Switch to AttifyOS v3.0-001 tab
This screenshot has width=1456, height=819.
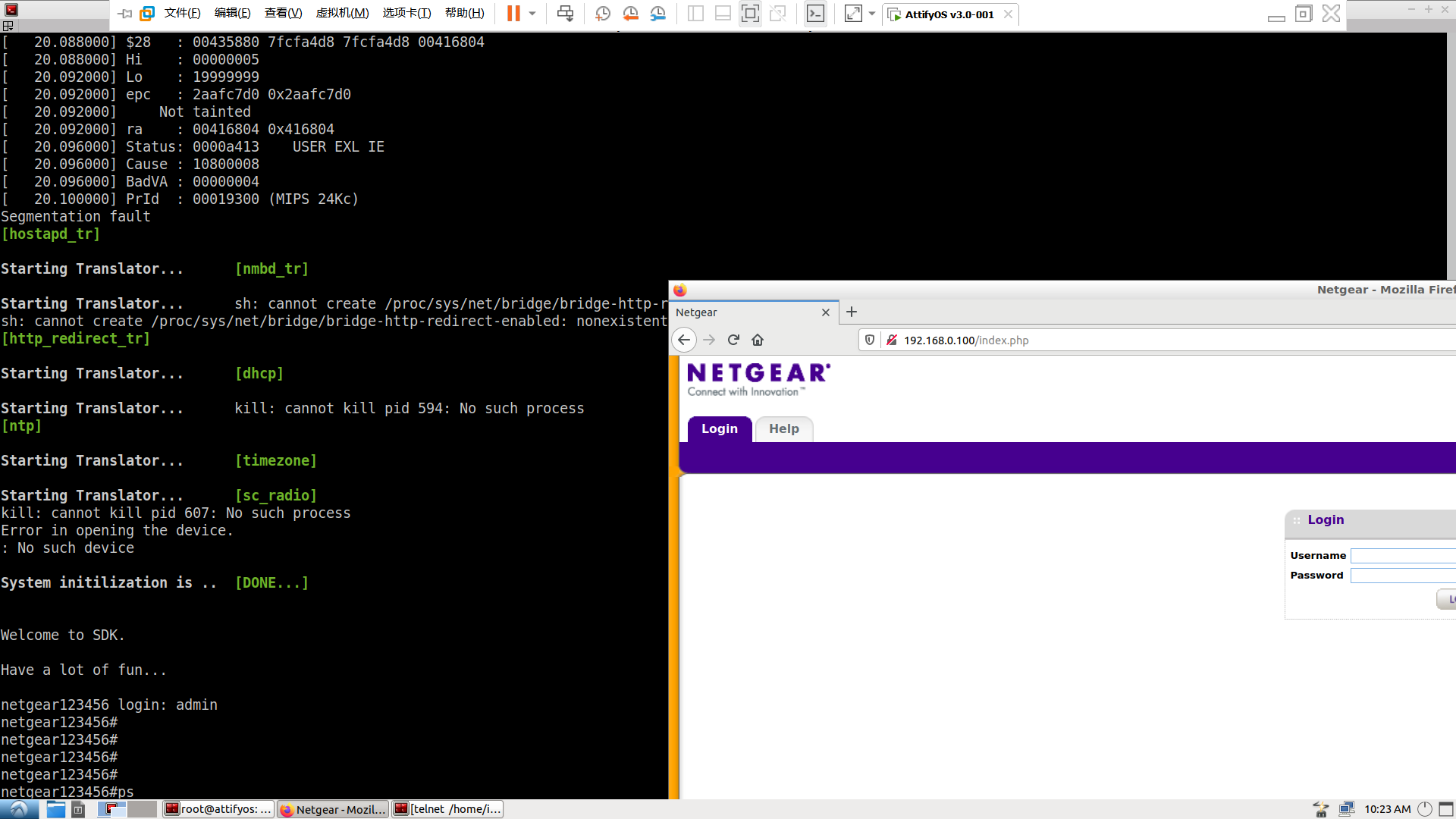(948, 14)
